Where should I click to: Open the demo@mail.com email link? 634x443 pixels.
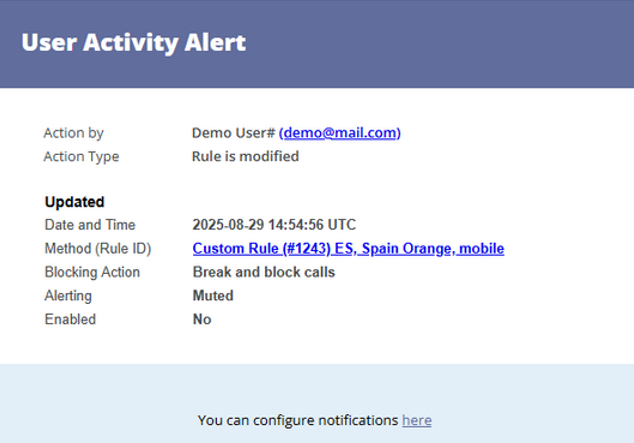tap(340, 133)
